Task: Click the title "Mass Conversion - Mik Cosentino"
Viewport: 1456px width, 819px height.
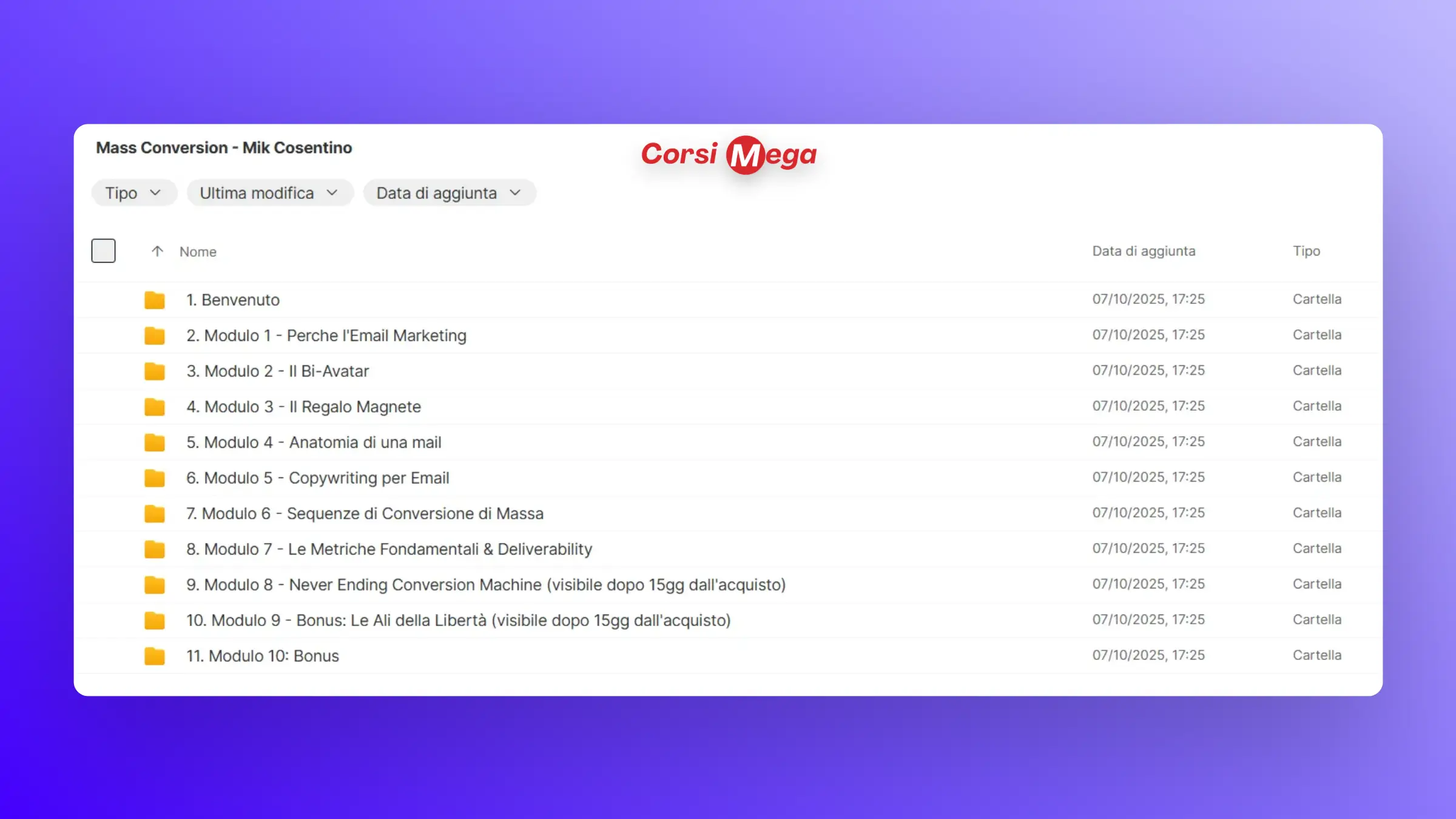Action: 224,148
